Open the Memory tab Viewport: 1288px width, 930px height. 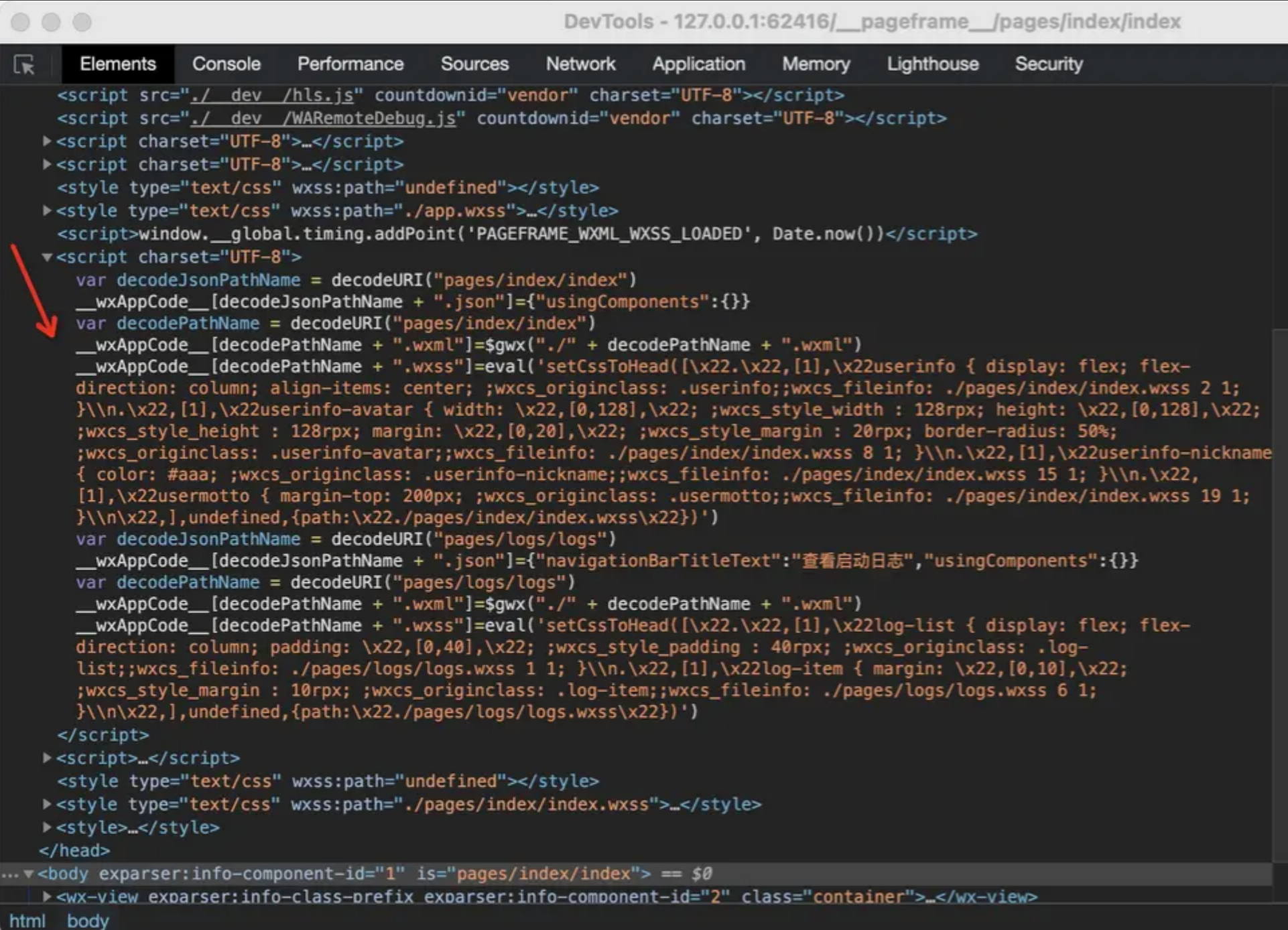[816, 64]
